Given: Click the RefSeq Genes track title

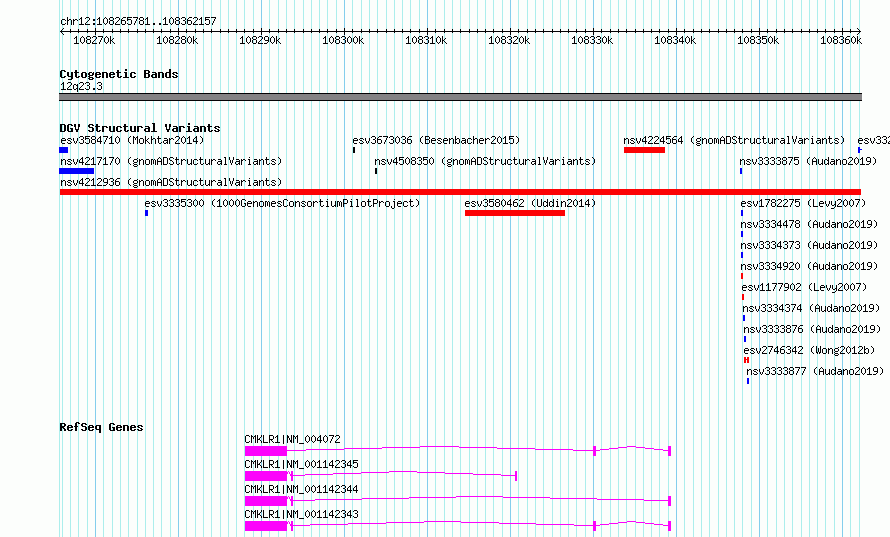Looking at the screenshot, I should coord(101,427).
